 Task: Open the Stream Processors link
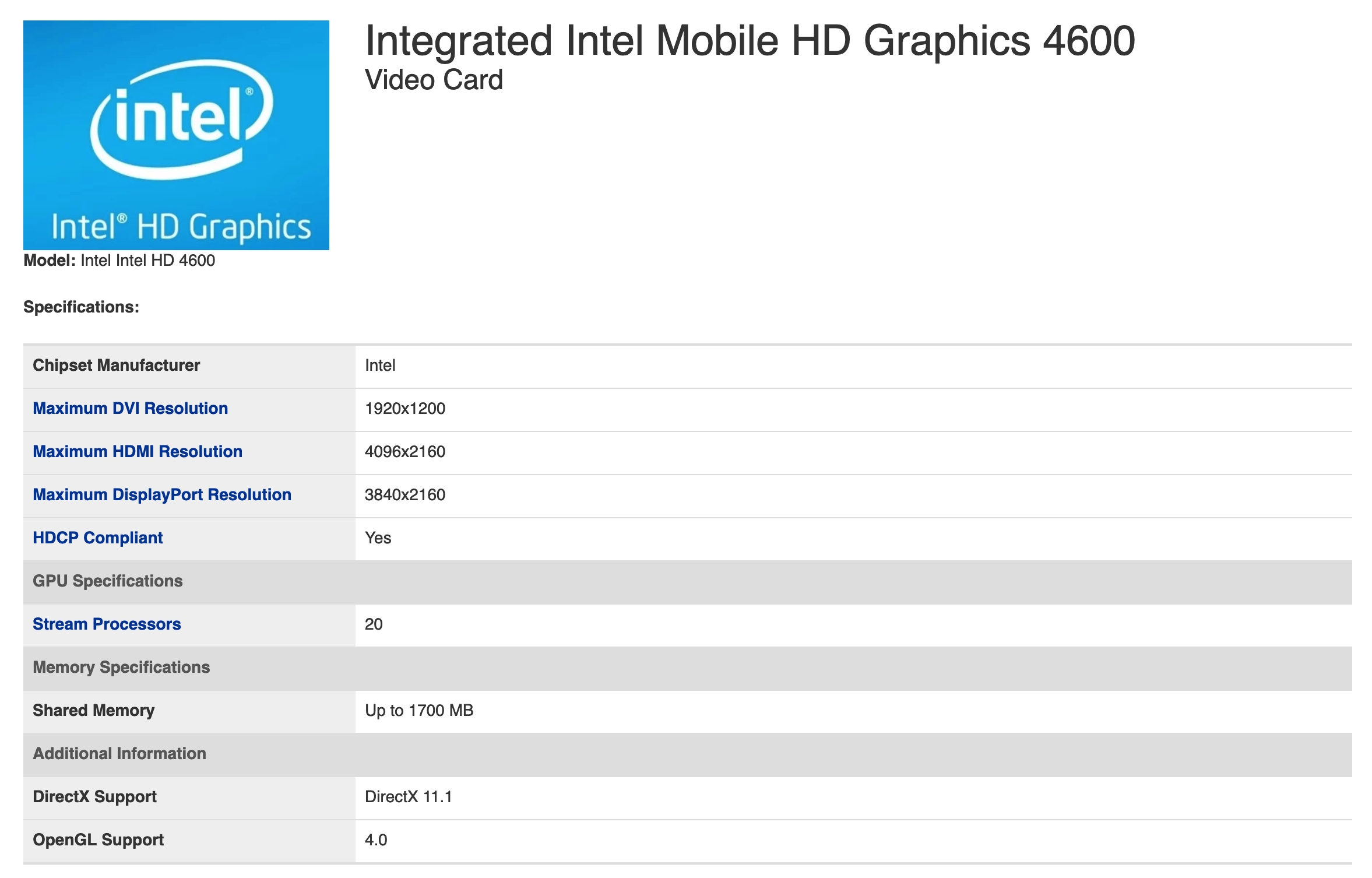(x=107, y=624)
